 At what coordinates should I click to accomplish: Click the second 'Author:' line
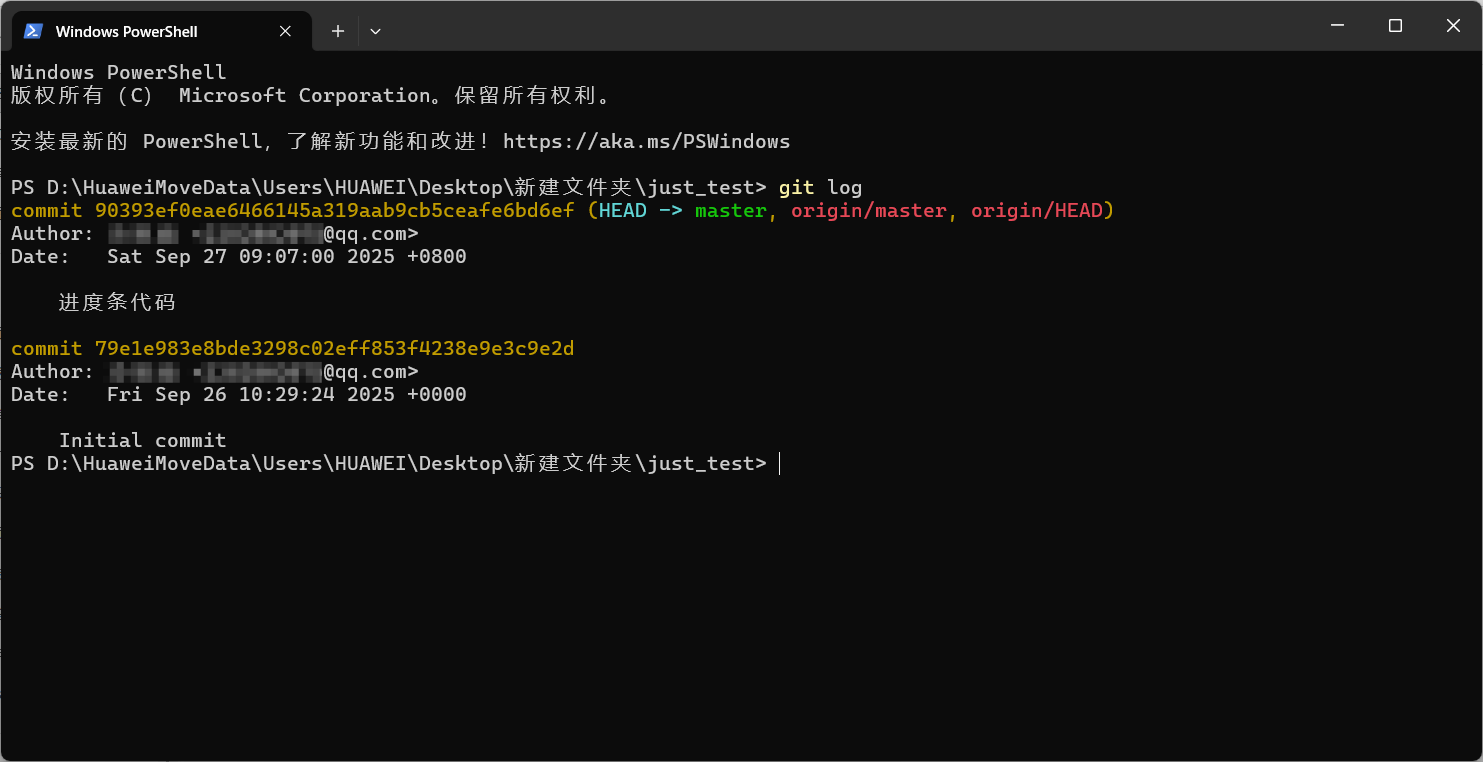(x=215, y=372)
